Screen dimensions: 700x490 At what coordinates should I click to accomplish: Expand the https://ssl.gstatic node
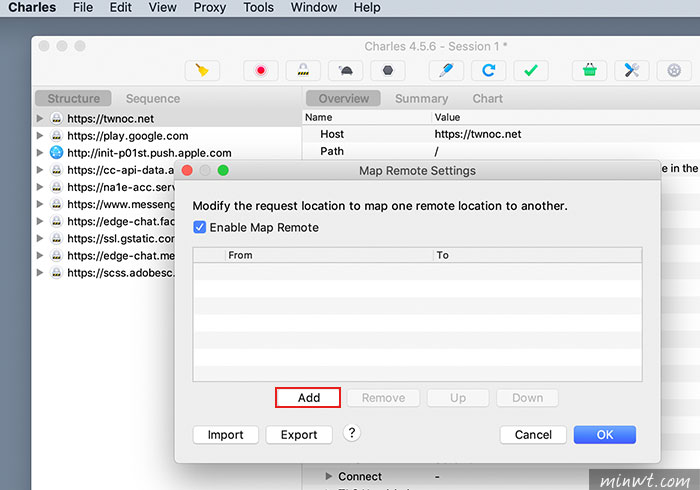tap(40, 238)
